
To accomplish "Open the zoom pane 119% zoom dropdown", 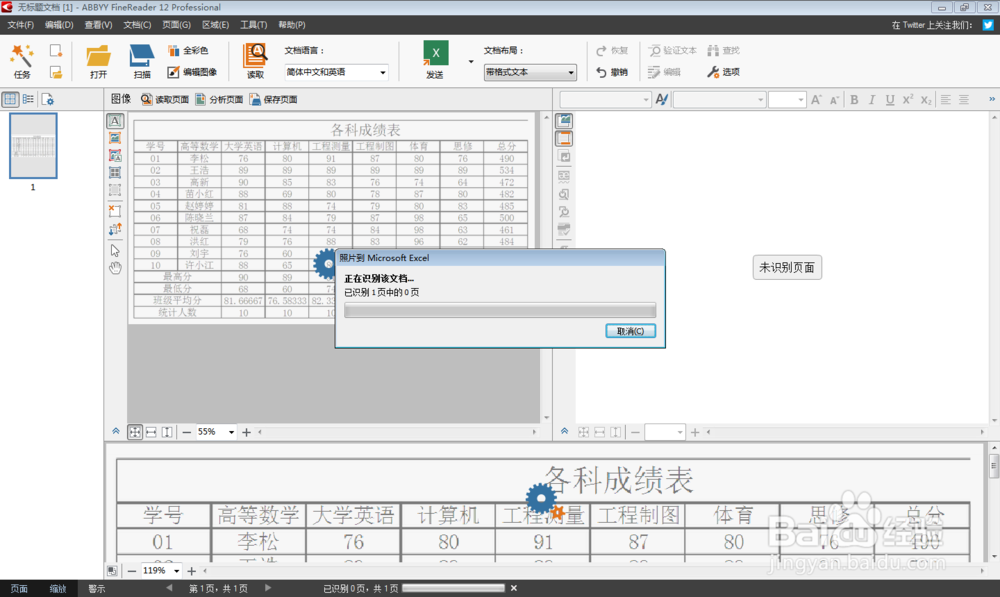I will click(x=176, y=571).
